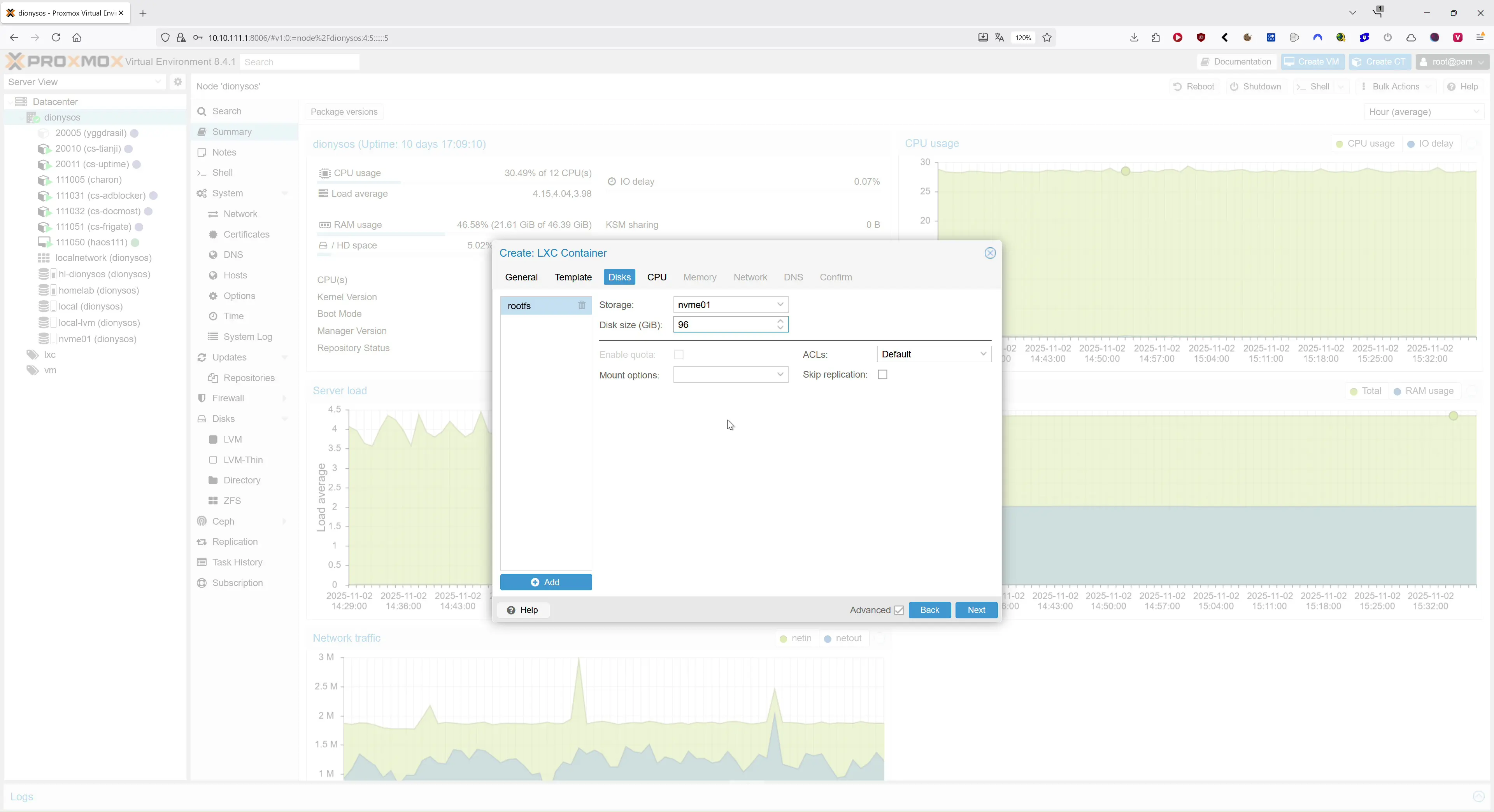Open the Repositories panel
1494x812 pixels.
[248, 378]
